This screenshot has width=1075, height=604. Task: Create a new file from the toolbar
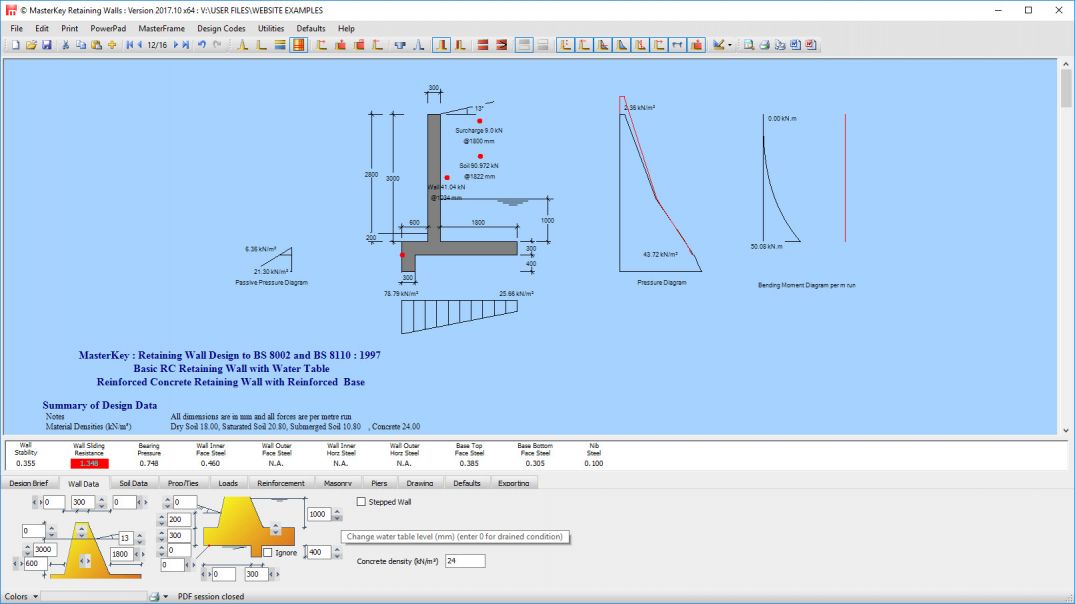[15, 45]
